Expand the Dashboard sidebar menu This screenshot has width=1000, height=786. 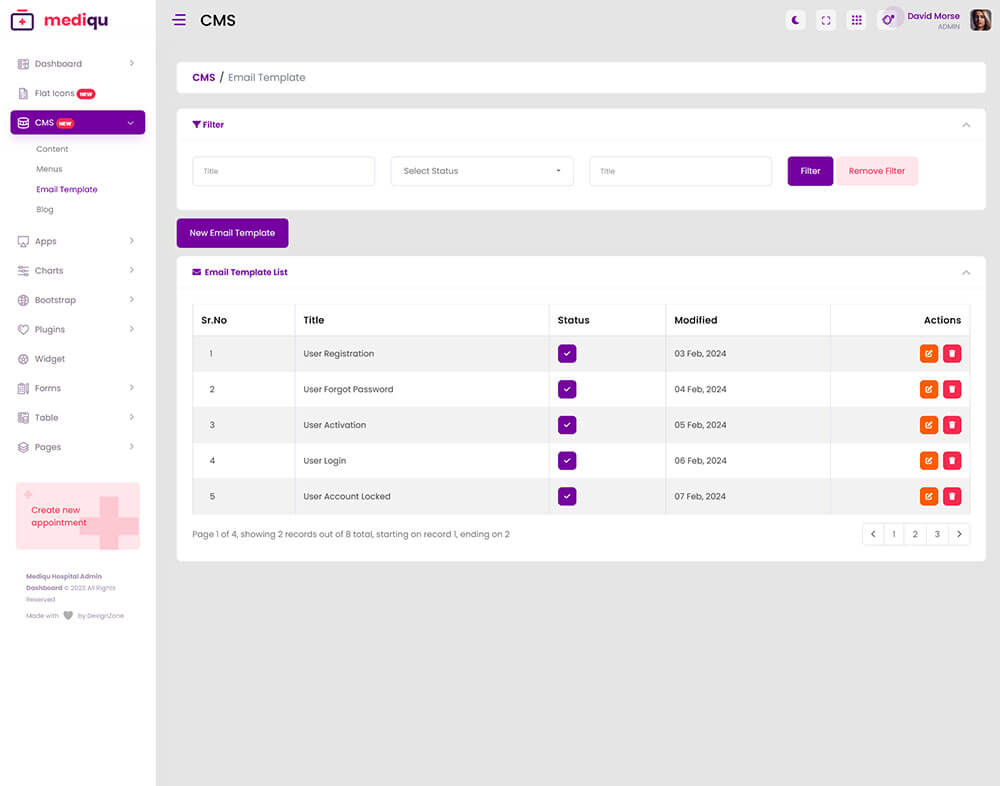pyautogui.click(x=77, y=64)
